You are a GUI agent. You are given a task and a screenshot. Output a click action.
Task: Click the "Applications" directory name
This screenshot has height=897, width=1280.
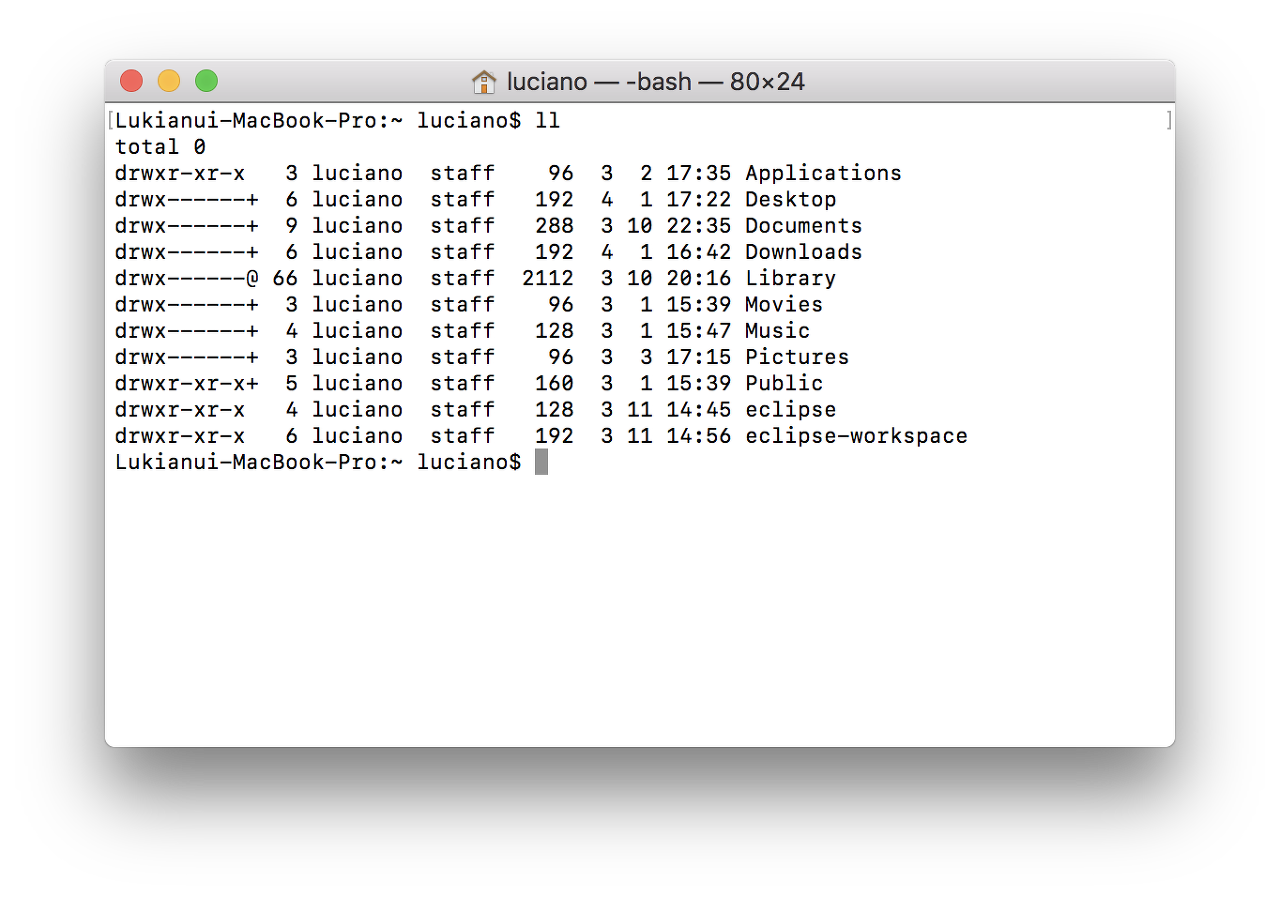point(823,173)
